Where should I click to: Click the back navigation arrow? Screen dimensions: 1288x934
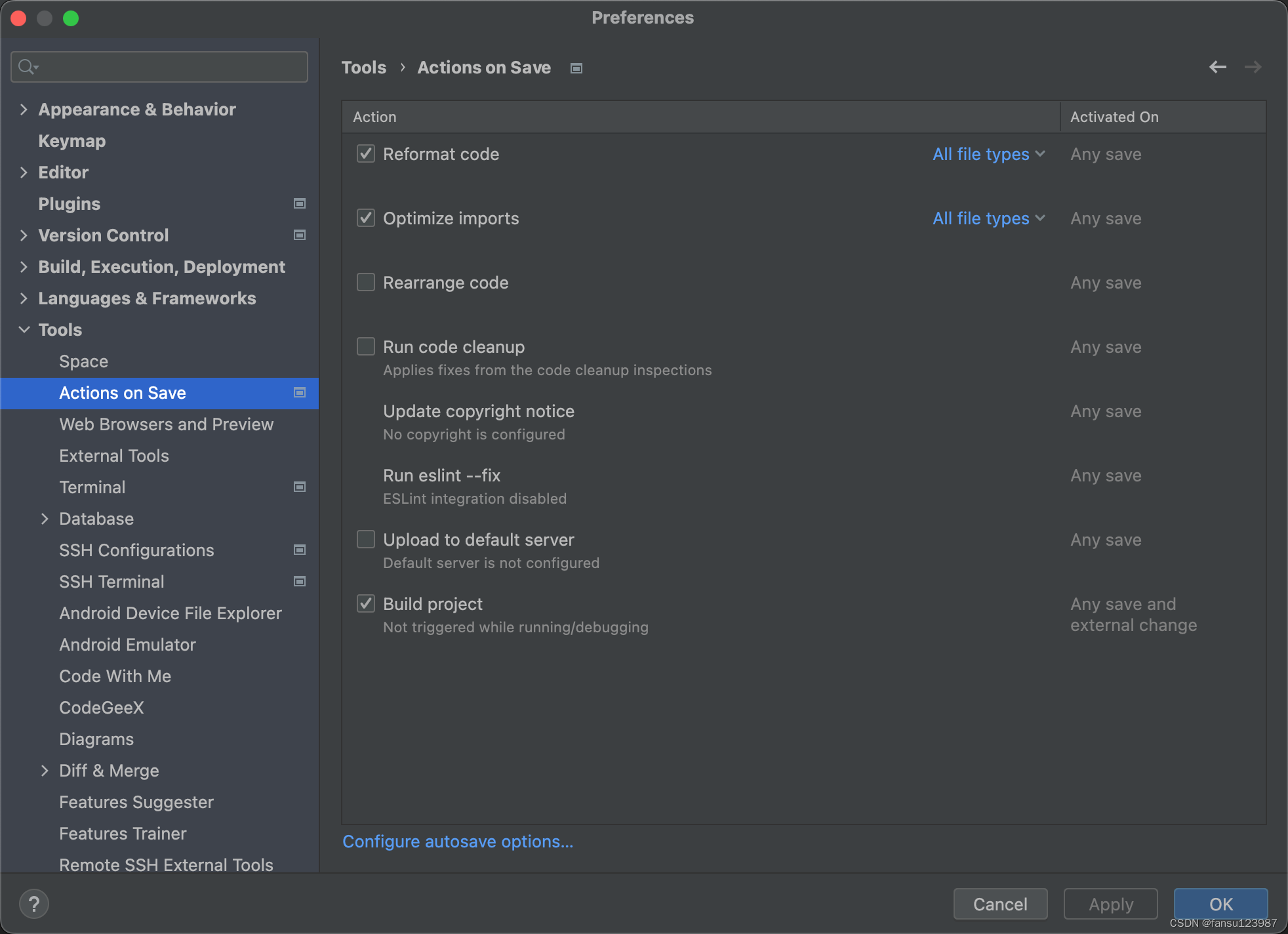click(x=1218, y=67)
